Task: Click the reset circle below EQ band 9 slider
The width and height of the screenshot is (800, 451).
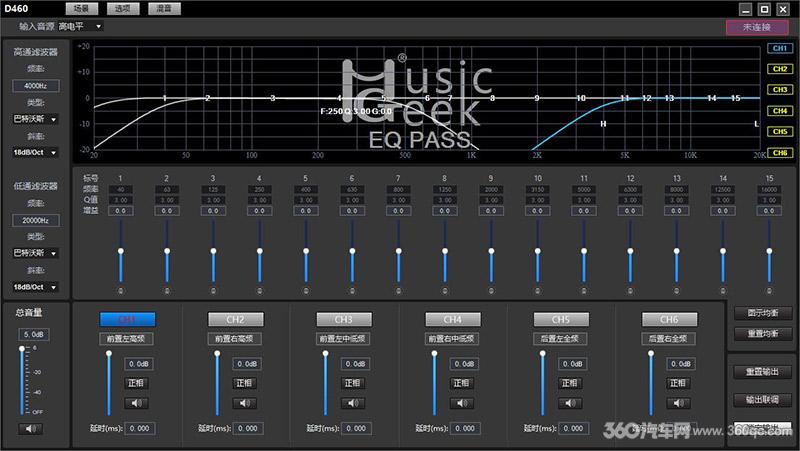Action: click(x=491, y=291)
